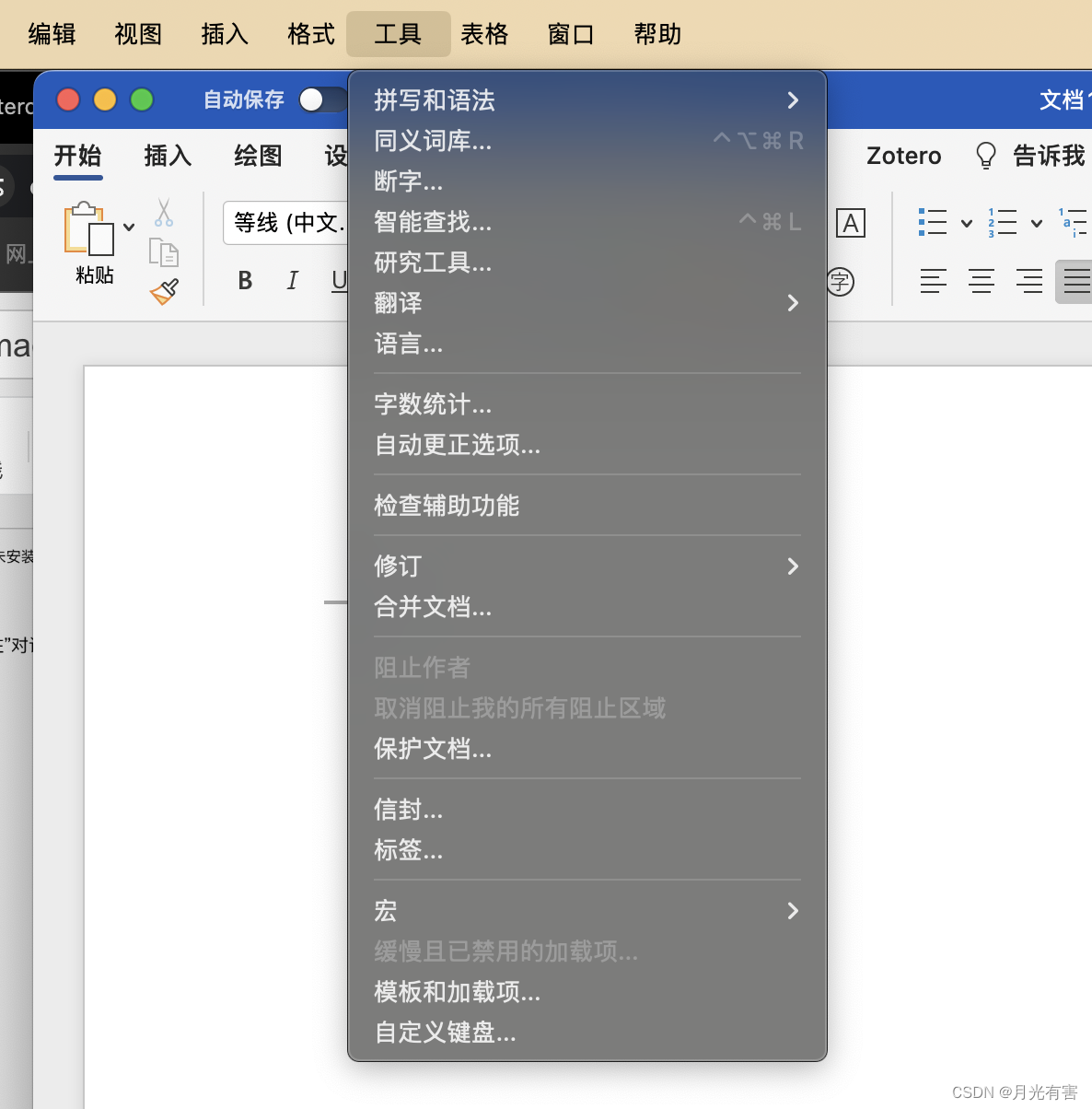
Task: Select 检查辅助功能 menu item
Action: pos(587,506)
